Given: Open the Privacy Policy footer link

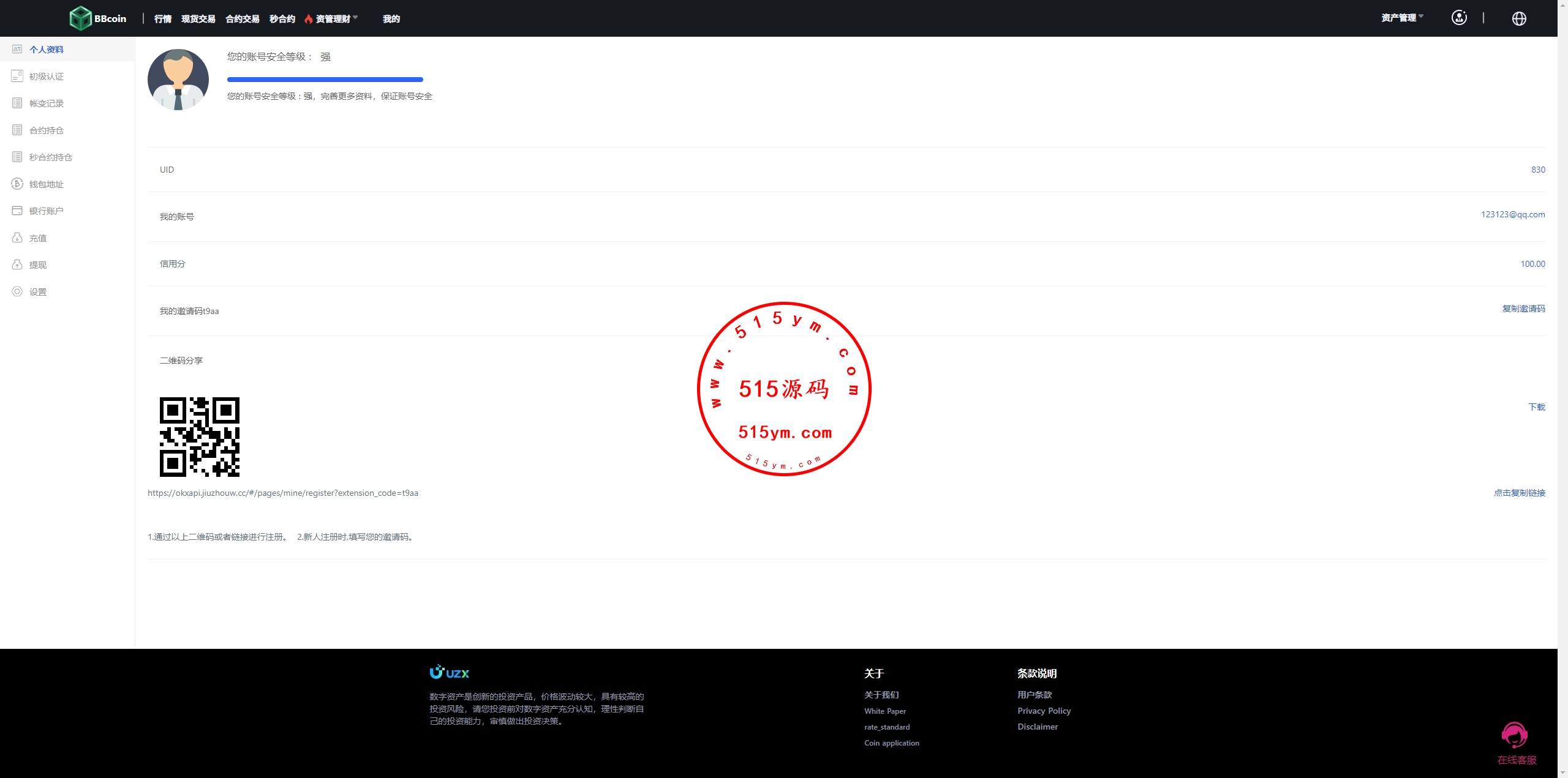Looking at the screenshot, I should [x=1044, y=711].
